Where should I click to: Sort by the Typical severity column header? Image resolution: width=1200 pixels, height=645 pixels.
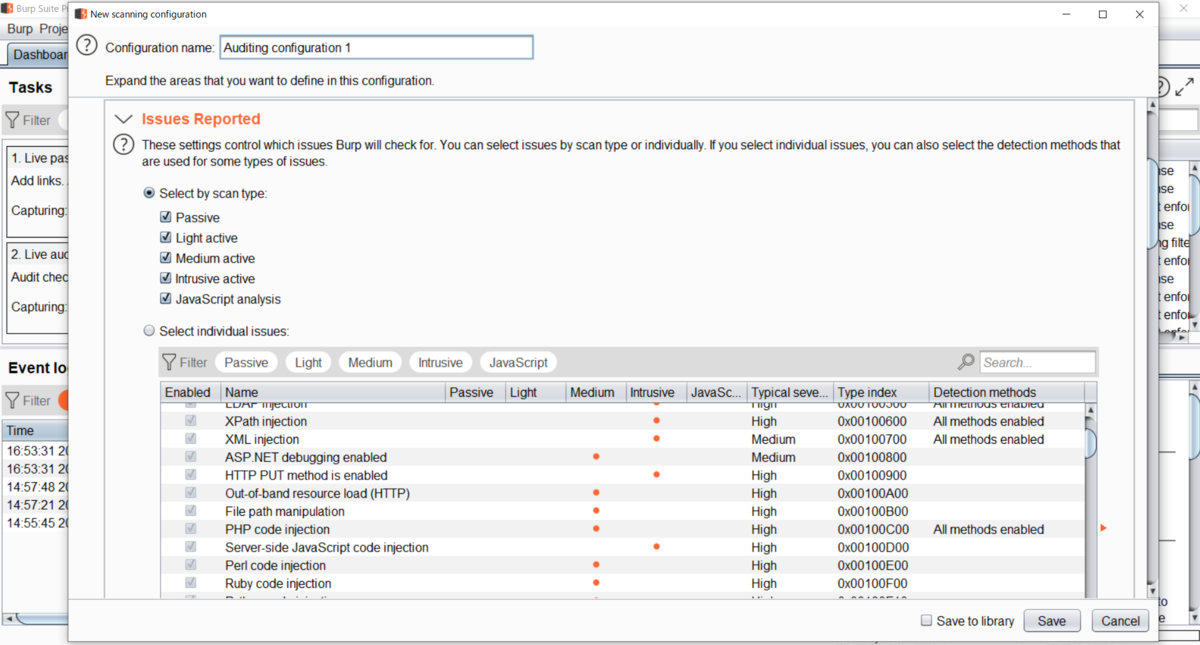[790, 392]
